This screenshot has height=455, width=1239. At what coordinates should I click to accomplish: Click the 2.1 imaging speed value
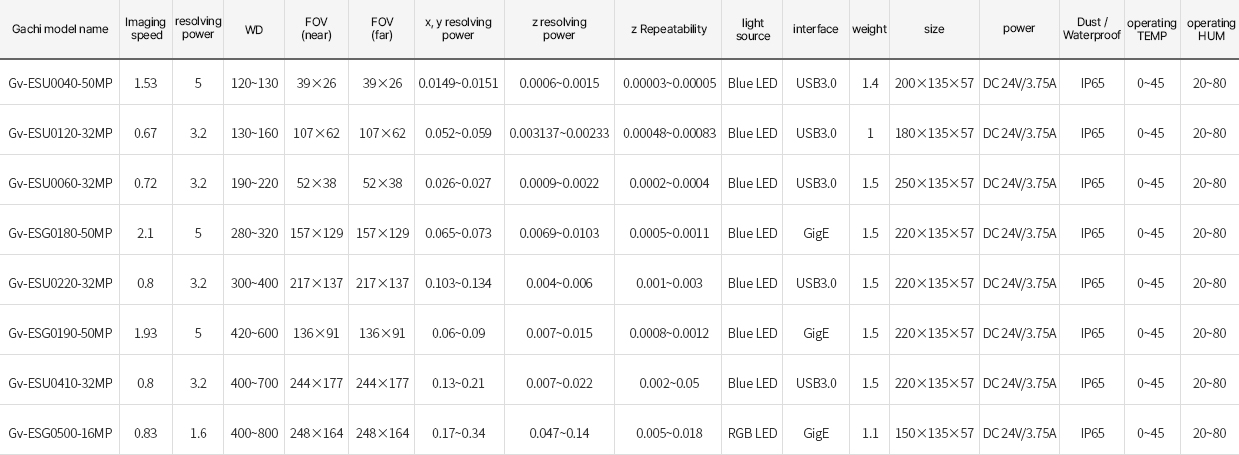[145, 233]
